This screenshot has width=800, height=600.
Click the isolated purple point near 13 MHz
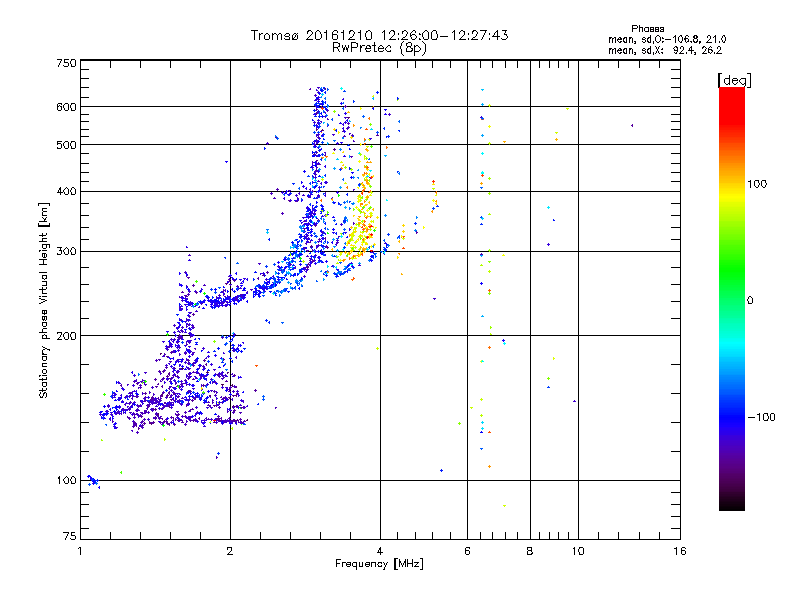coord(632,125)
